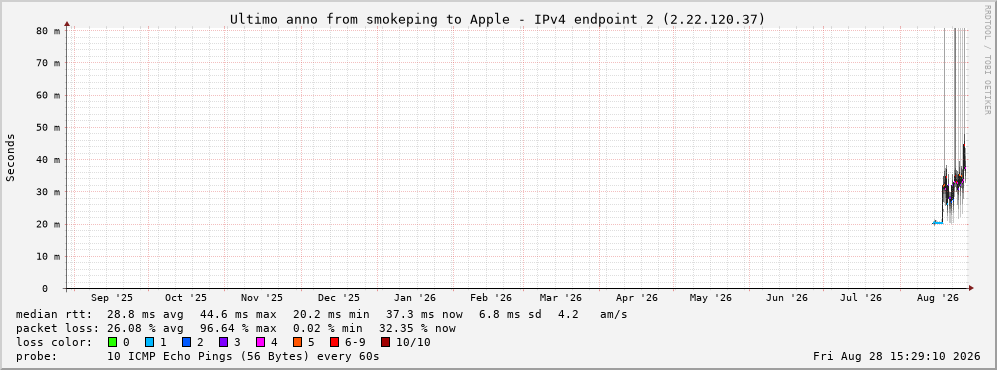
Task: Click the magenta loss color 4 swatch
Action: click(x=261, y=342)
